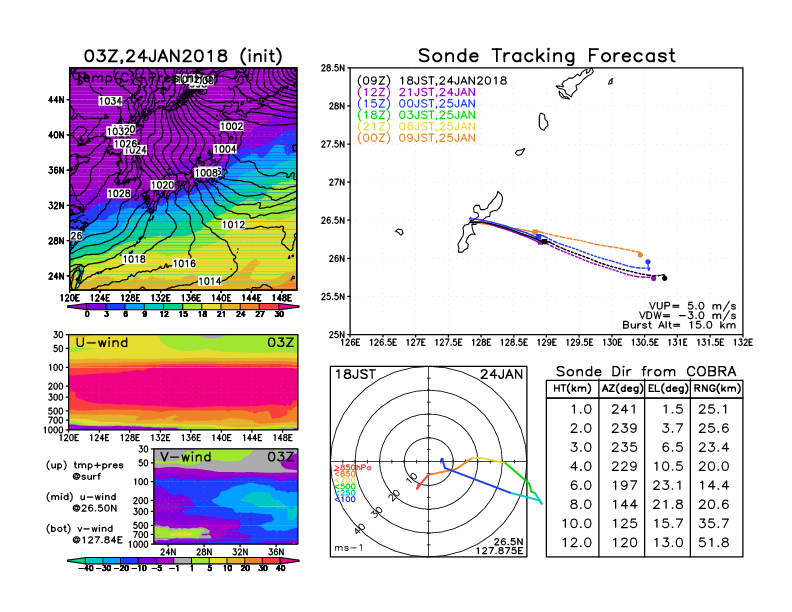The height and width of the screenshot is (612, 792).
Task: Click azimuth value 241 in the table
Action: [x=624, y=409]
